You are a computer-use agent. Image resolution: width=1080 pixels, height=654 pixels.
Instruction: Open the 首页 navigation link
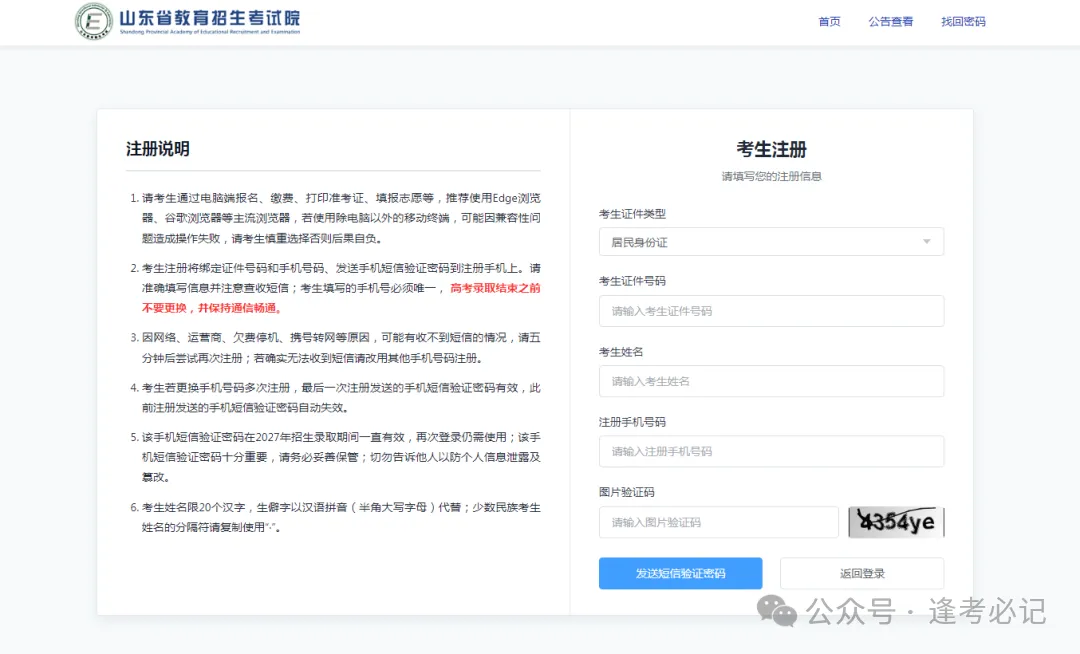pos(829,21)
